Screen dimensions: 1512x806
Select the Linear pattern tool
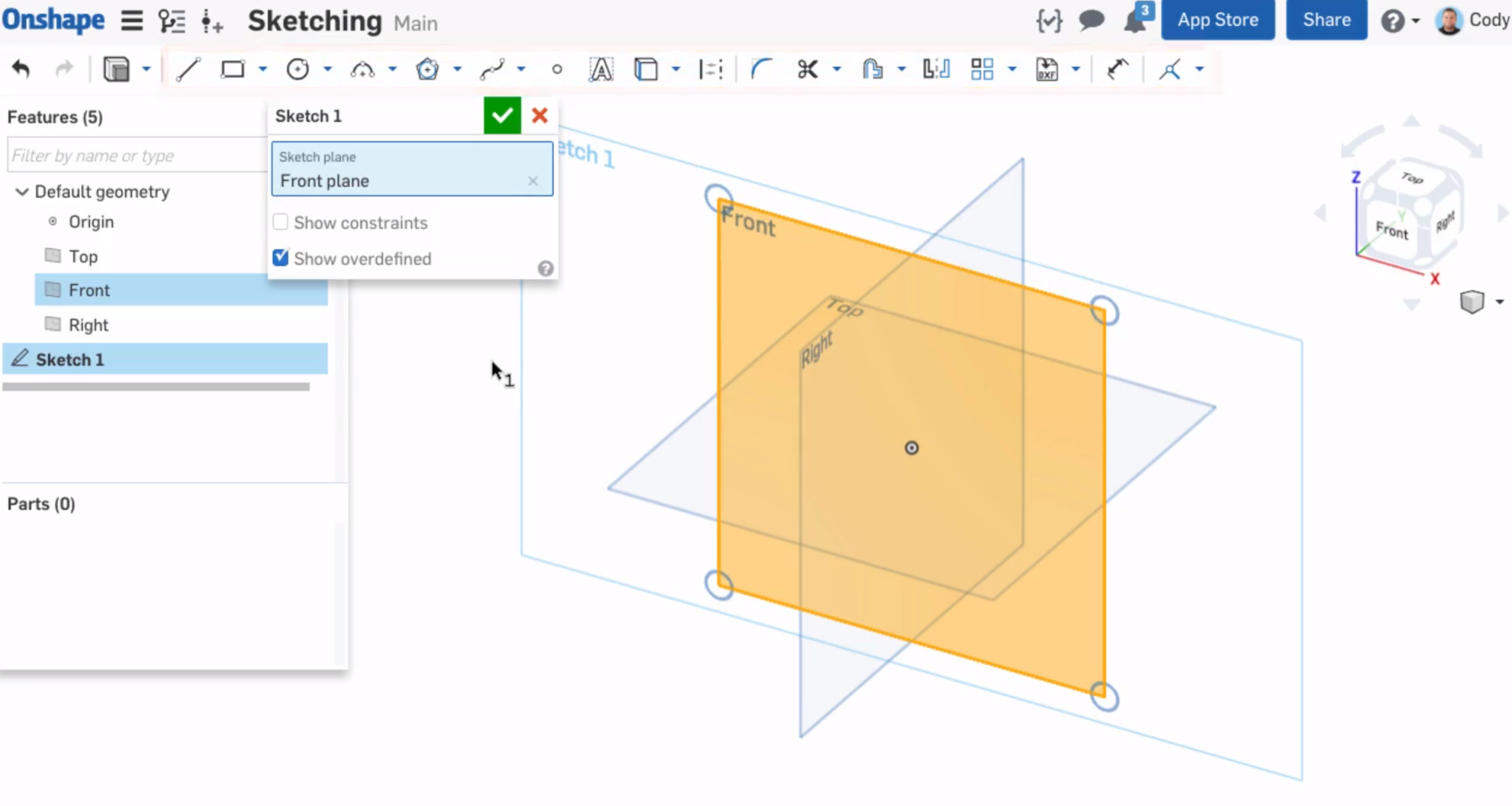point(982,69)
